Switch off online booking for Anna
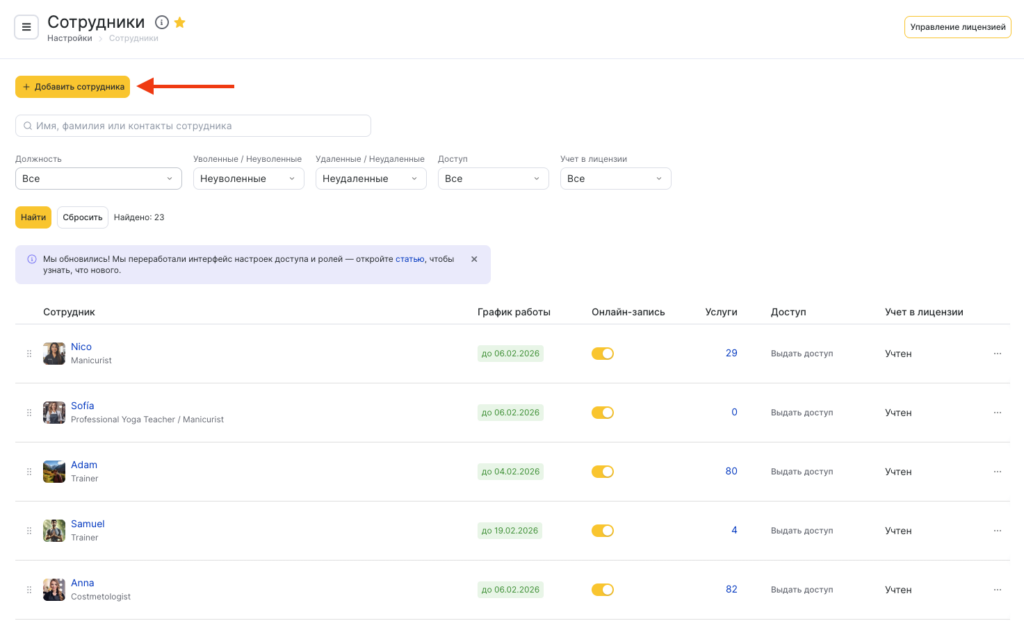The image size is (1024, 621). pyautogui.click(x=602, y=589)
